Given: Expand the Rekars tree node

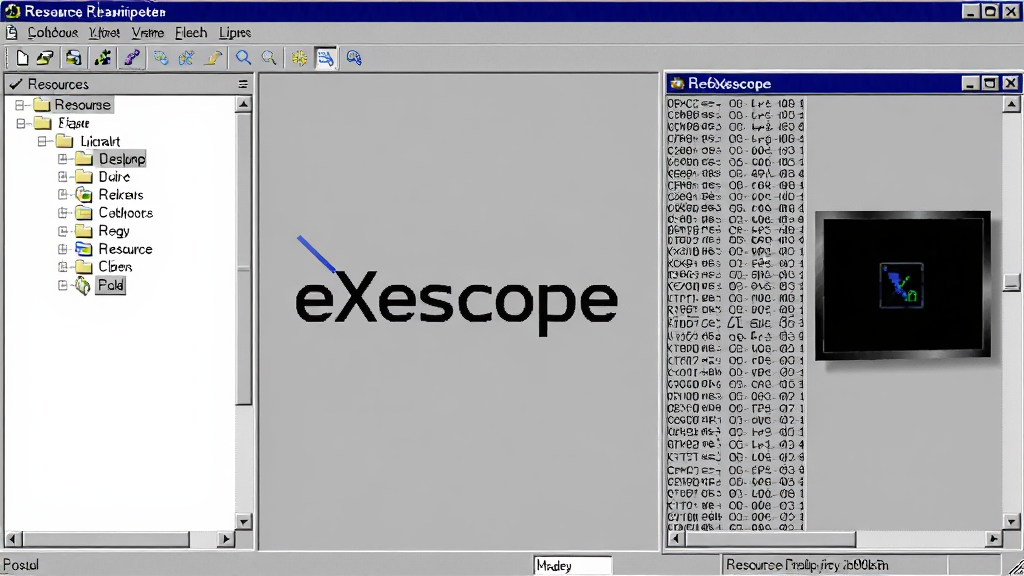Looking at the screenshot, I should click(63, 194).
